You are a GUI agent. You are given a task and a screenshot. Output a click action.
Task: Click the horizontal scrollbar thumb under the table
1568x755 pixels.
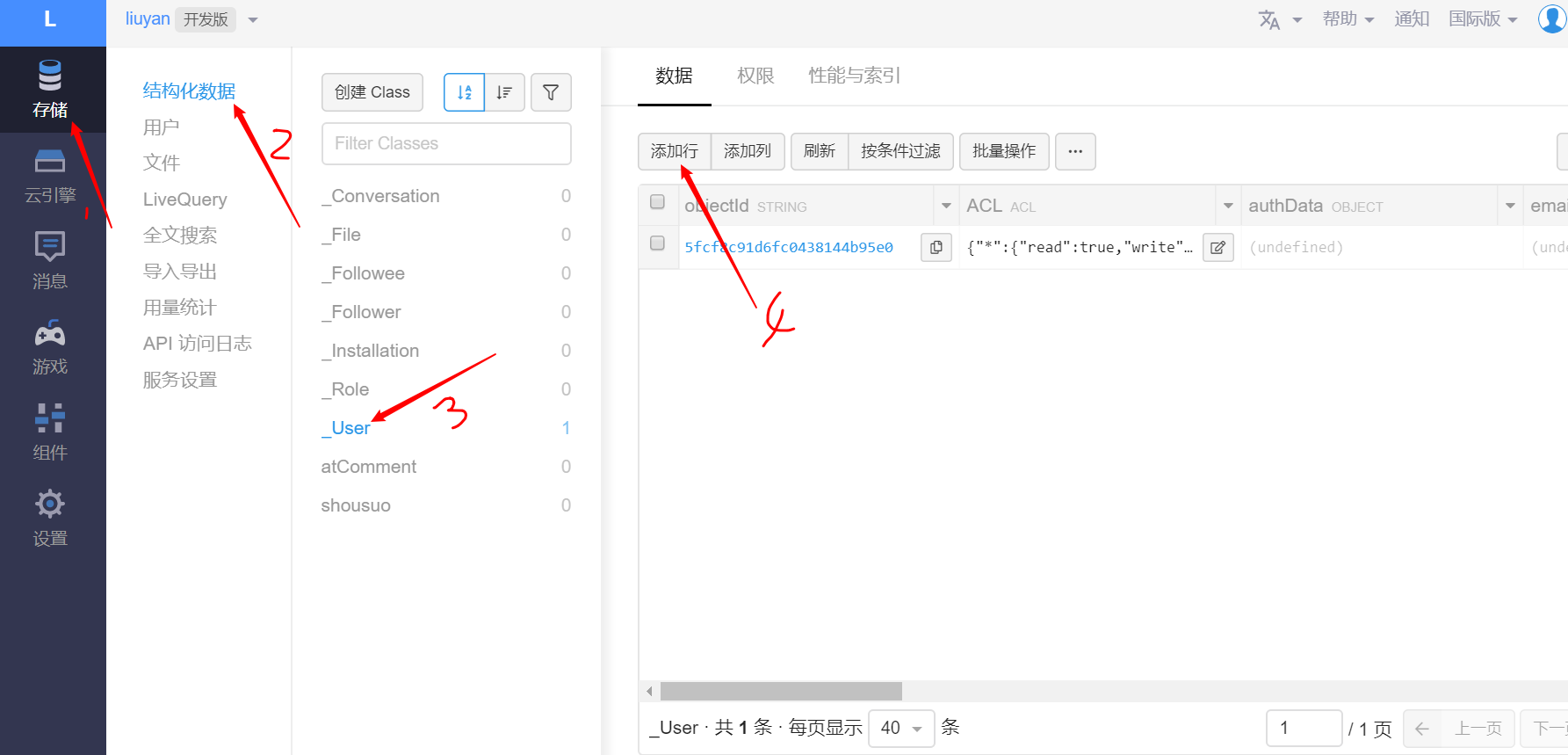click(x=781, y=692)
